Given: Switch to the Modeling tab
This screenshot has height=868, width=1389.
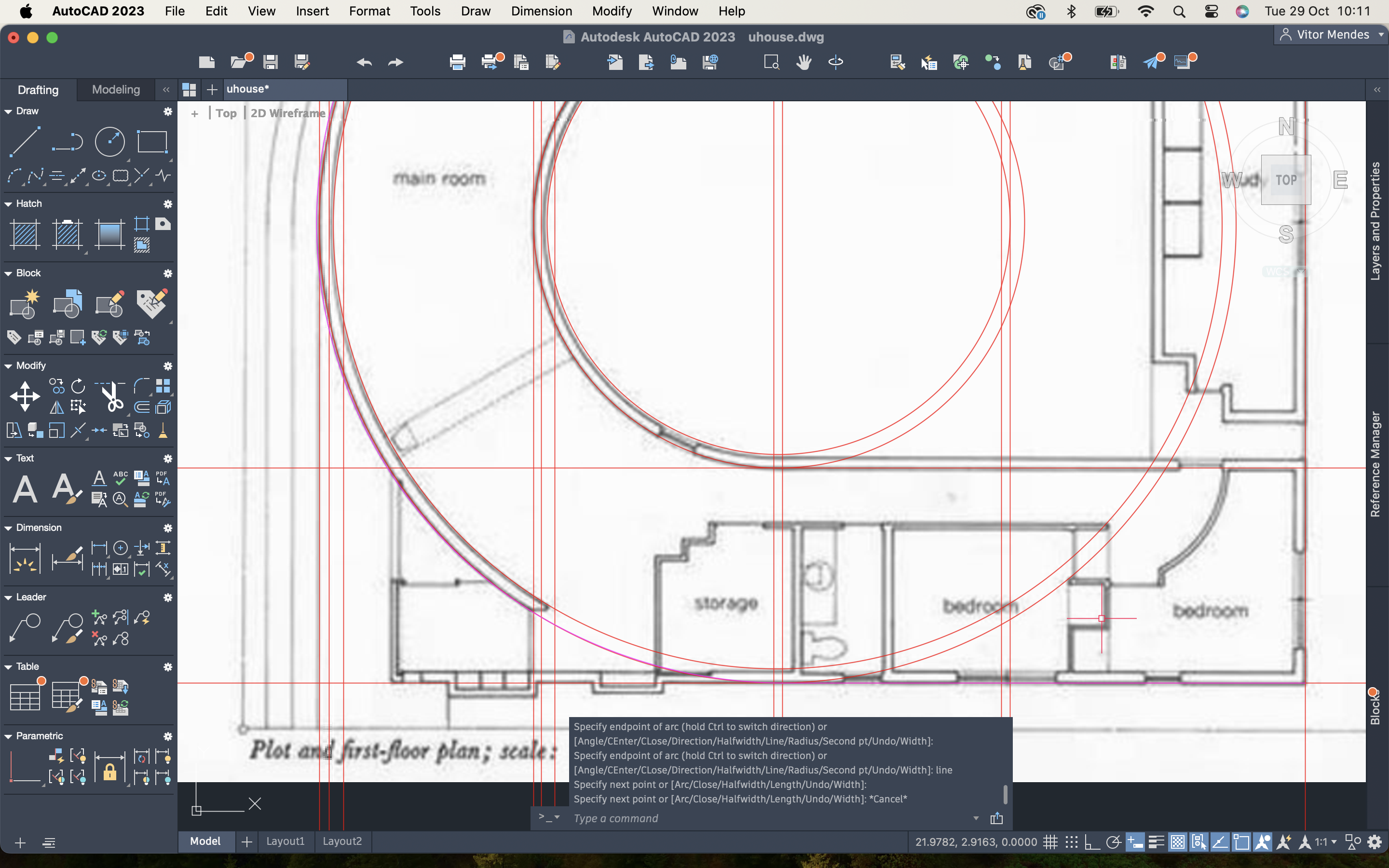Looking at the screenshot, I should click(116, 90).
